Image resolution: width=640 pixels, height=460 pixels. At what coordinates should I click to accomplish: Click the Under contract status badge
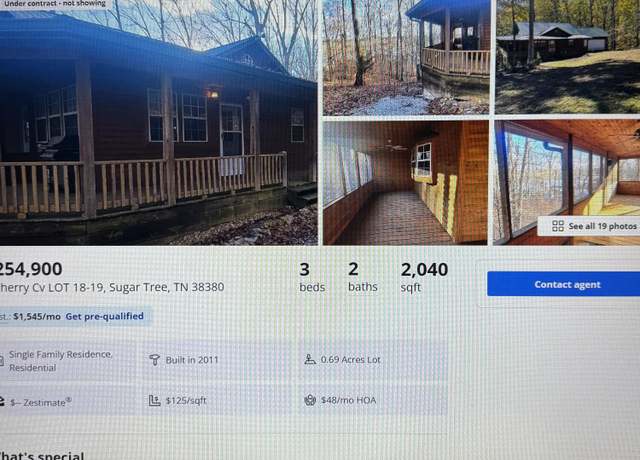coord(54,4)
